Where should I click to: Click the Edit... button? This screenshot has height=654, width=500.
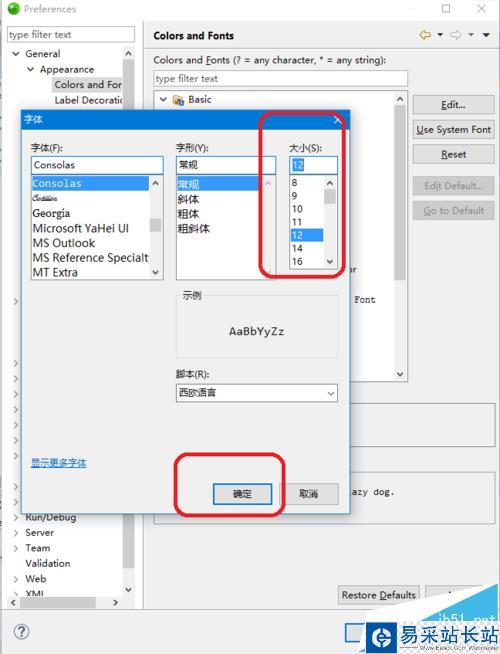click(x=453, y=105)
